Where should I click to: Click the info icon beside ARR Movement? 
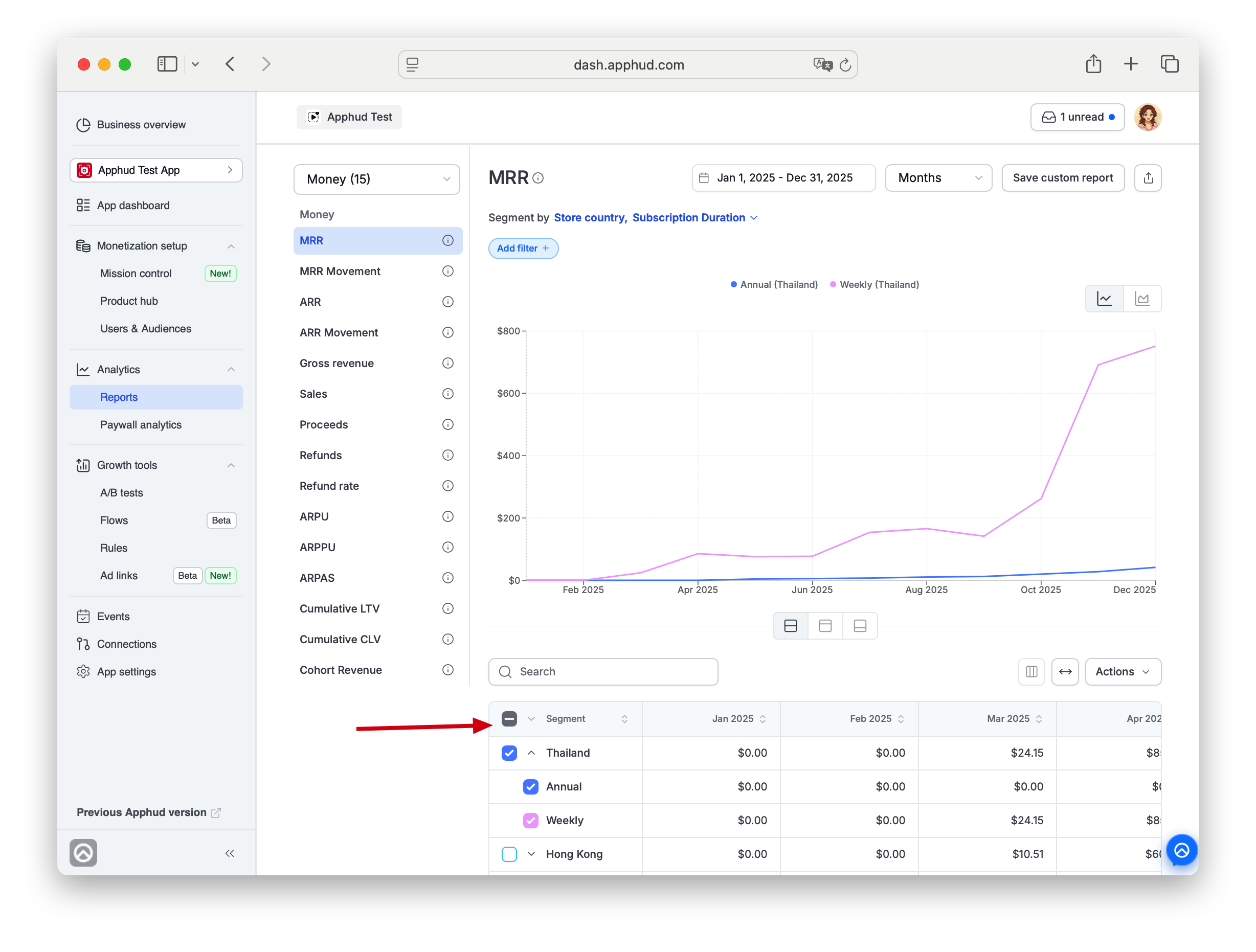pos(448,333)
